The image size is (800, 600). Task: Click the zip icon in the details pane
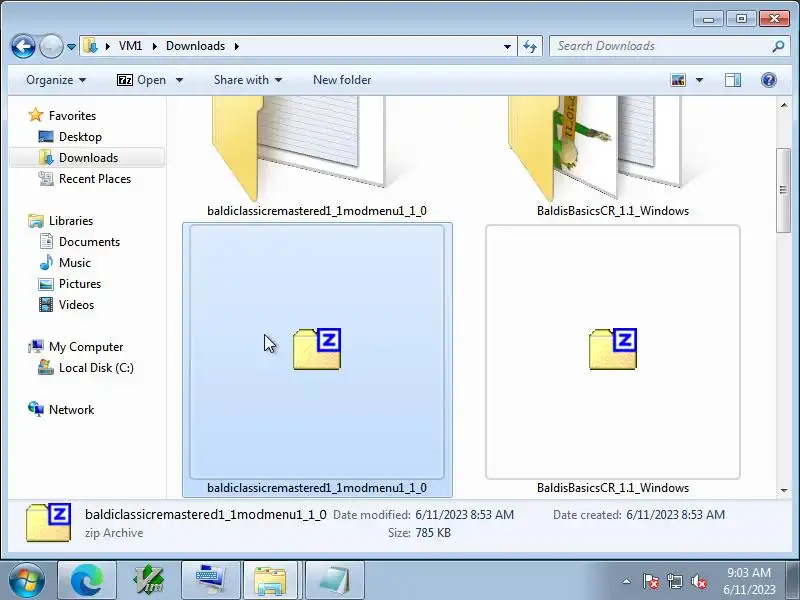click(x=48, y=522)
